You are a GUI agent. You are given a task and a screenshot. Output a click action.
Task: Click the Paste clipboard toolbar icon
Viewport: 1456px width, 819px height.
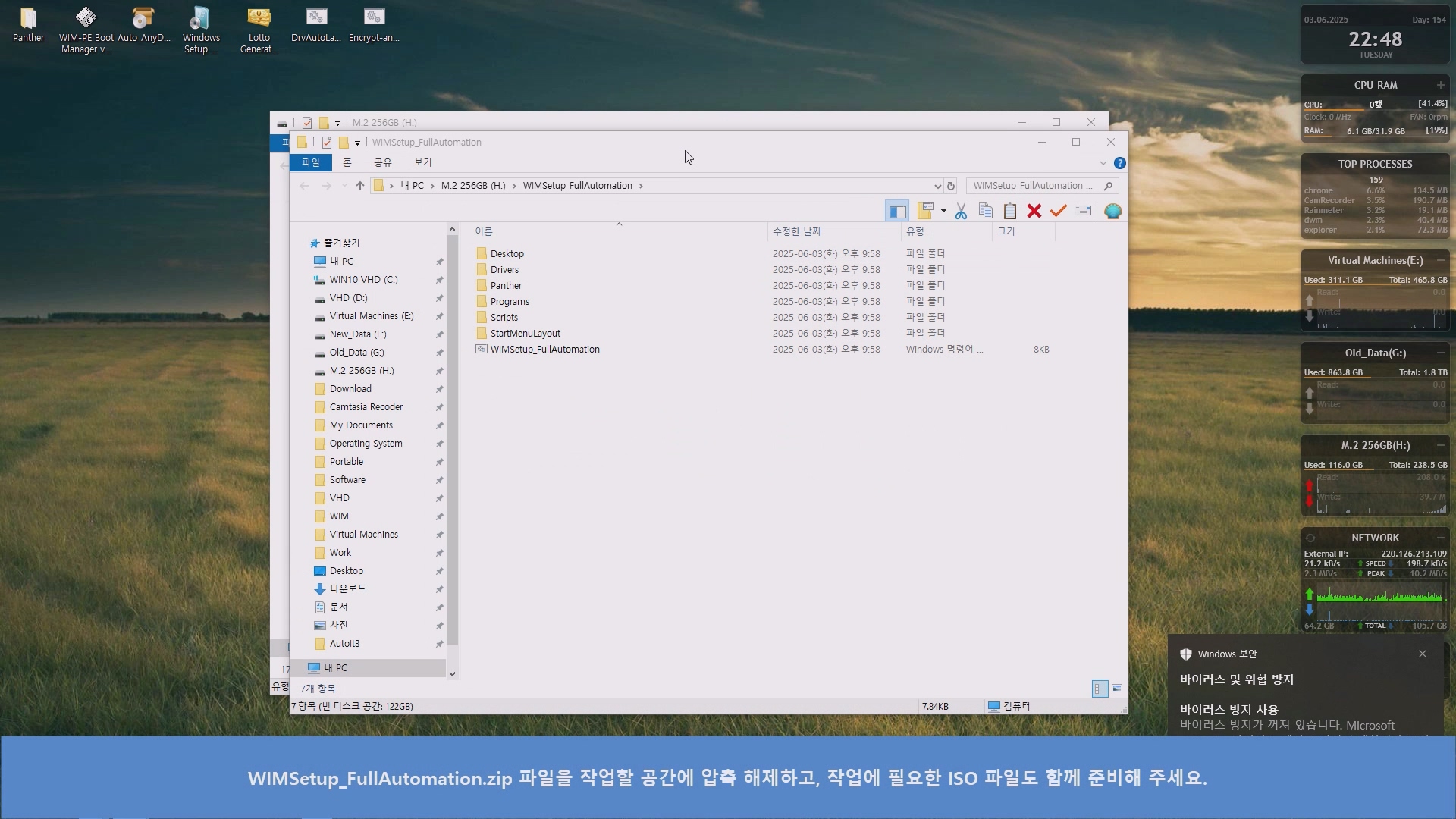click(1009, 212)
